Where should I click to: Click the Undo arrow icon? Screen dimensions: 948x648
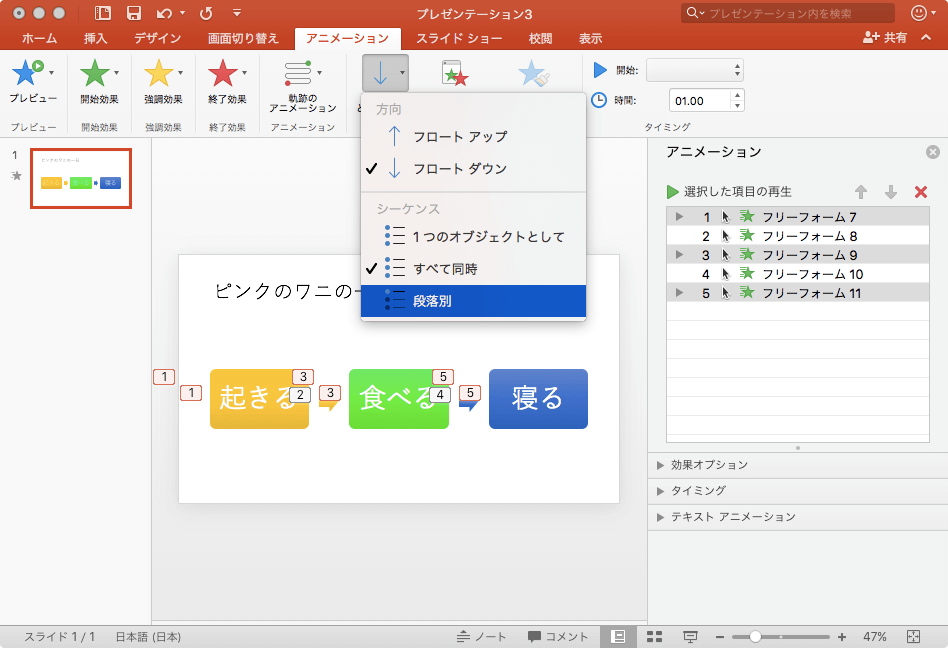click(164, 13)
